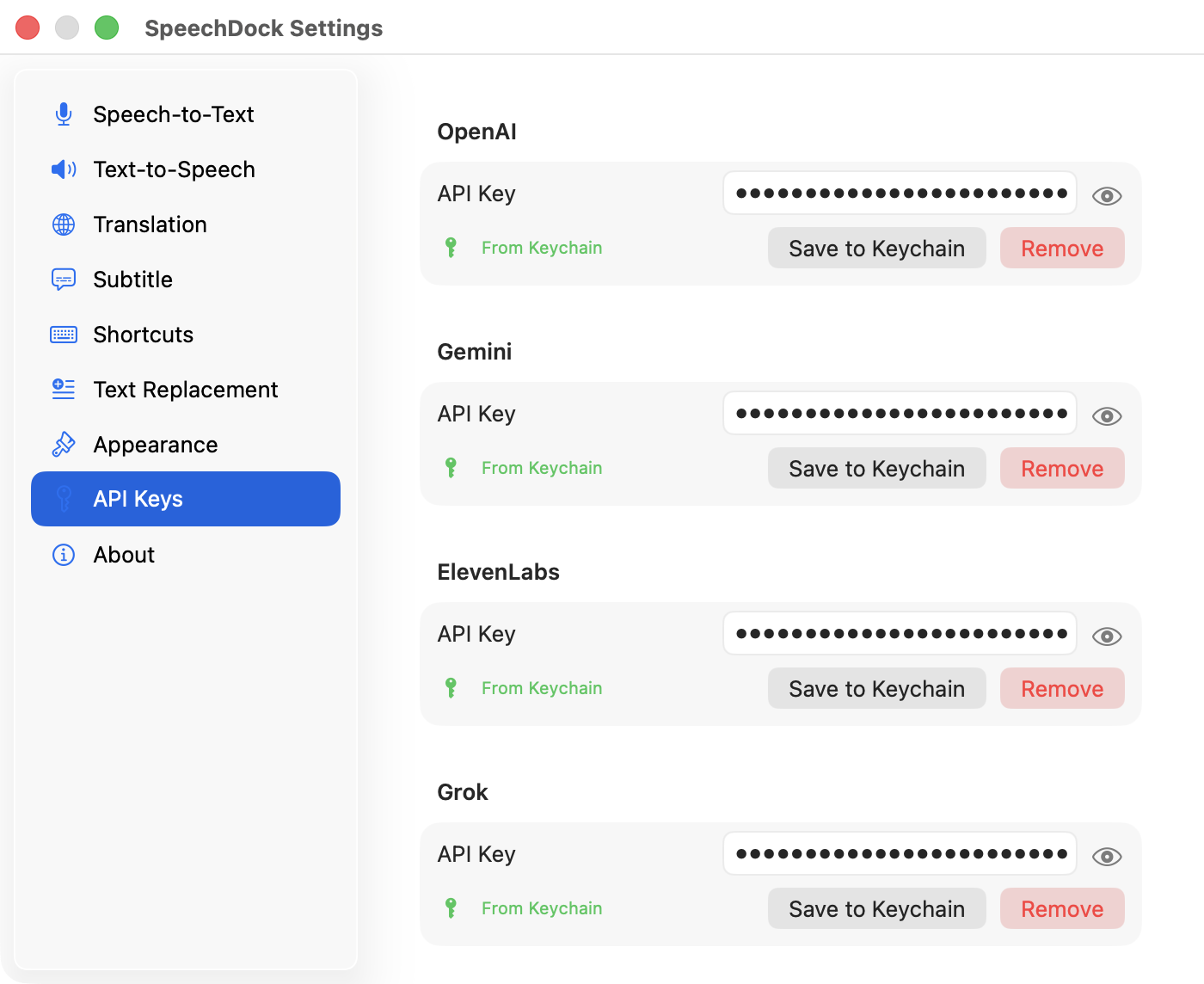Click the speaker Text-to-Speech icon
Screen dimensions: 1204x984
click(62, 169)
